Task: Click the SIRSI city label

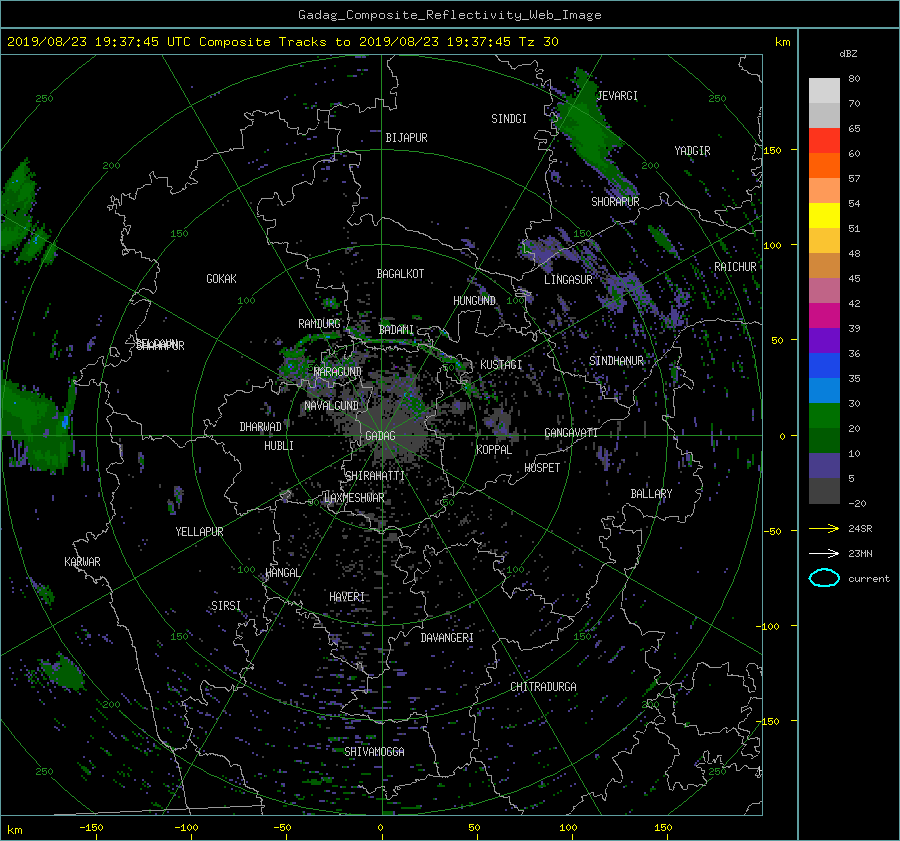Action: (x=226, y=606)
